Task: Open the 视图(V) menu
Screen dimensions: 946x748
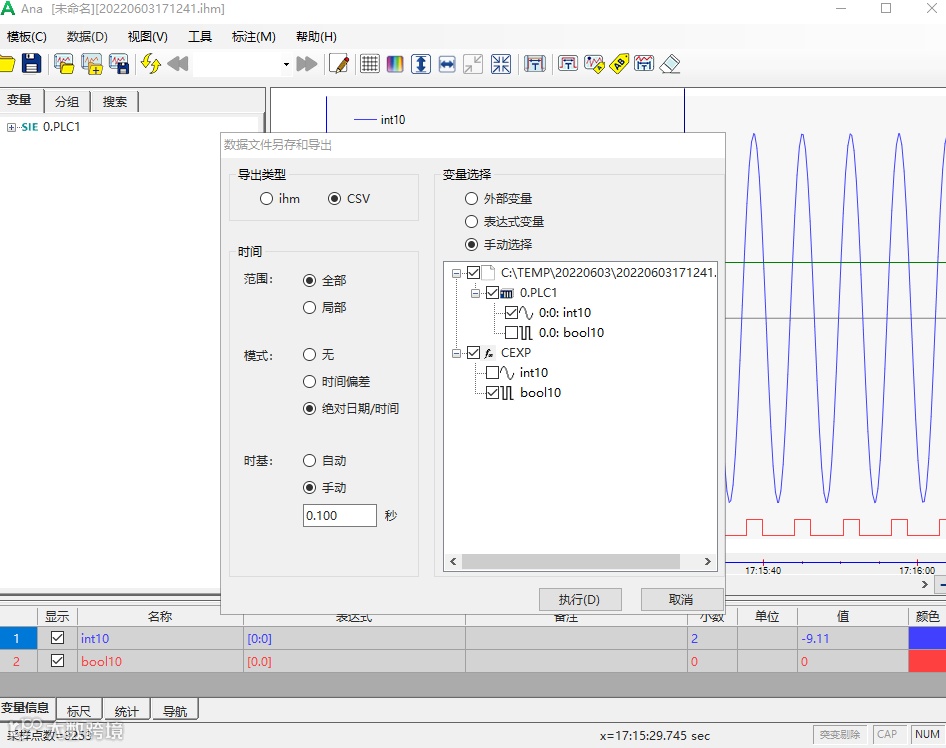Action: point(148,37)
